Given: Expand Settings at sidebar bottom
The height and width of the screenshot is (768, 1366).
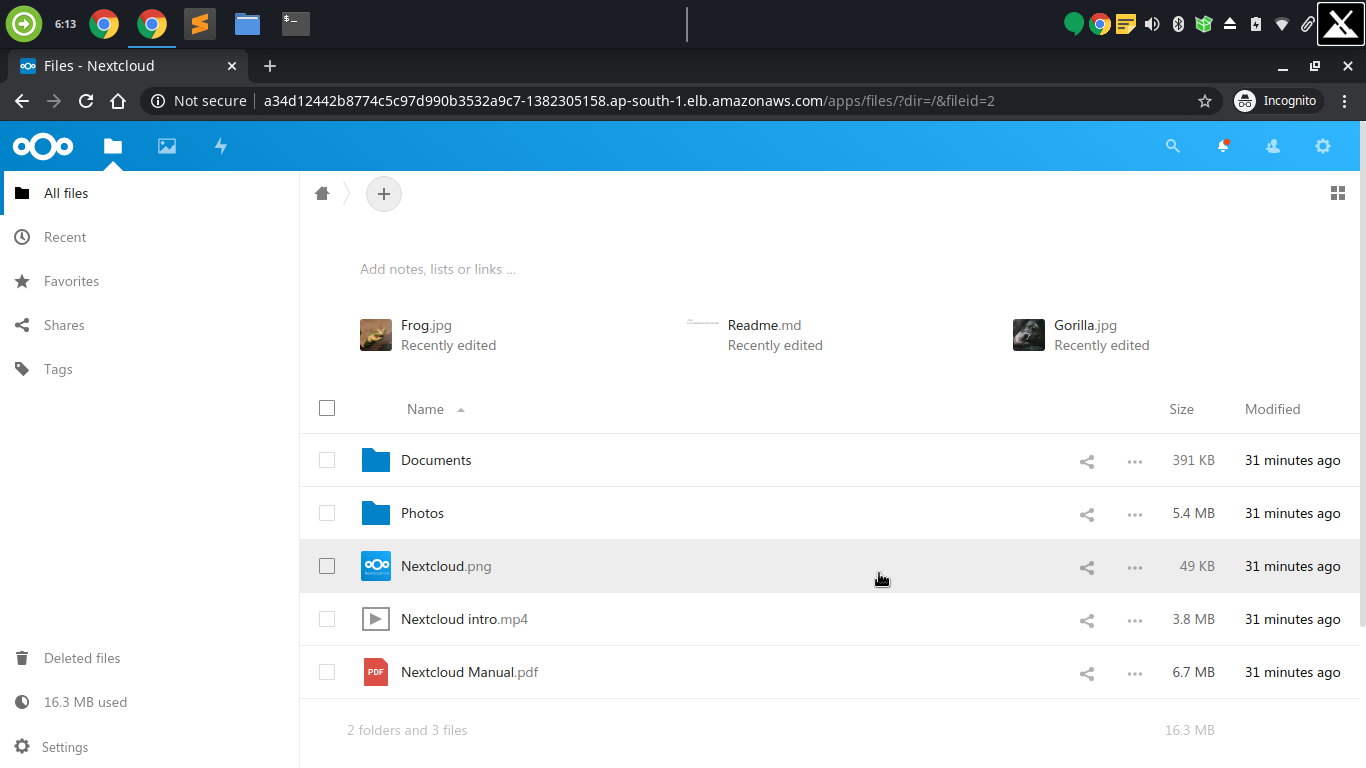Looking at the screenshot, I should coord(150,747).
